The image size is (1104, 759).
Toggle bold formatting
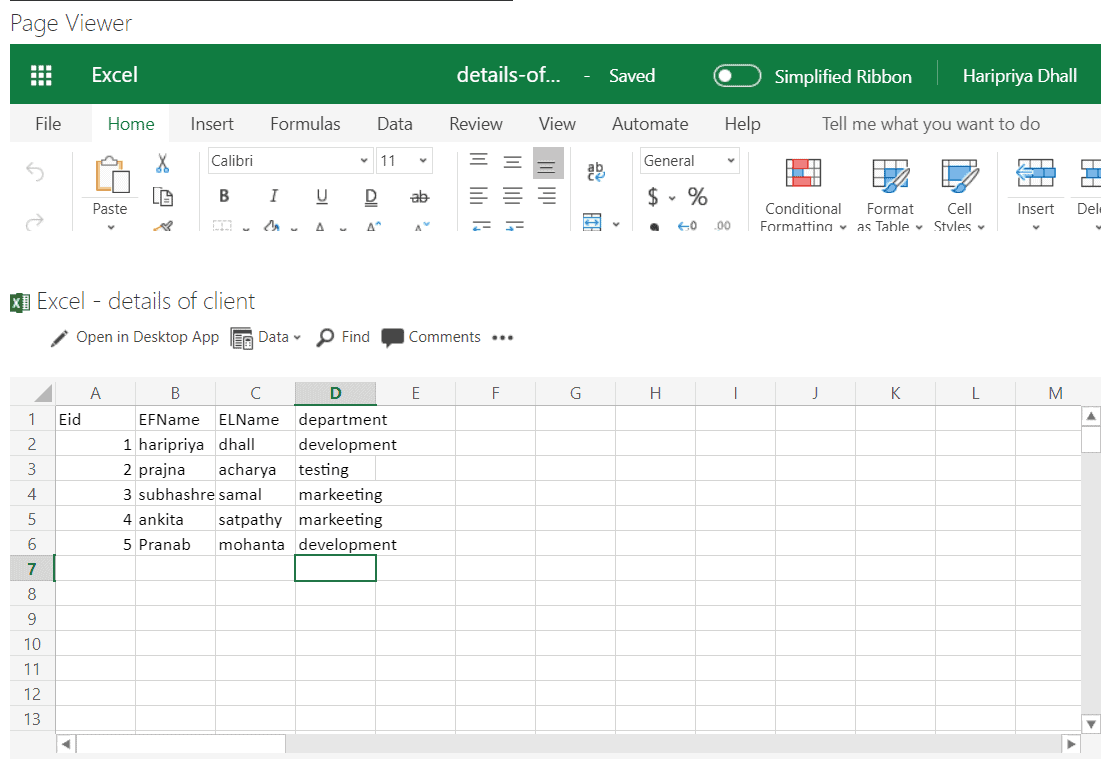[x=224, y=196]
